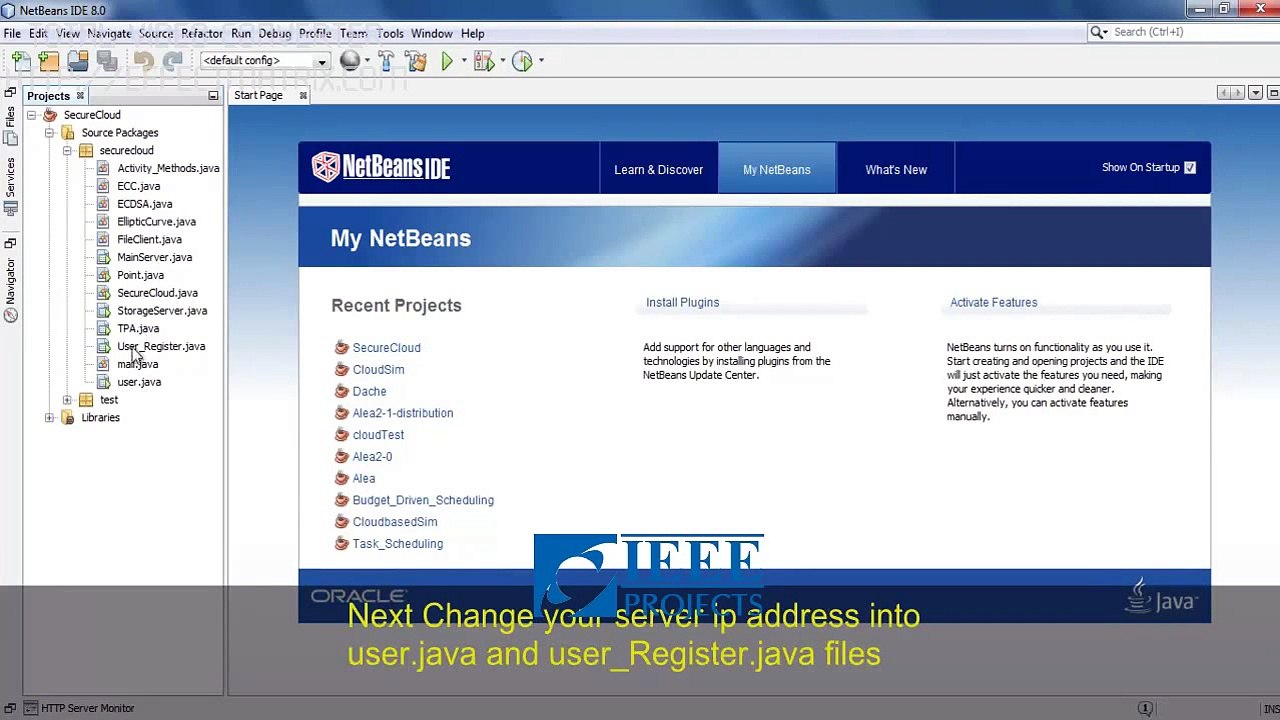Collapse the SecureCloud project node
Image resolution: width=1280 pixels, height=720 pixels.
(x=32, y=115)
